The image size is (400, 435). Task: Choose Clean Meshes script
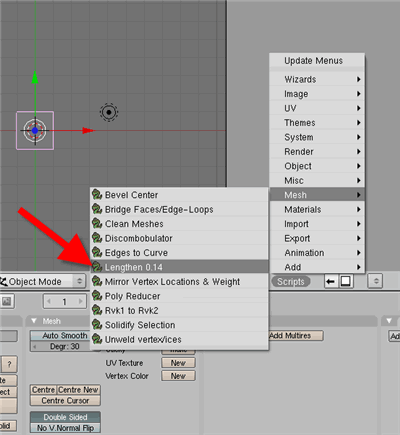point(179,224)
